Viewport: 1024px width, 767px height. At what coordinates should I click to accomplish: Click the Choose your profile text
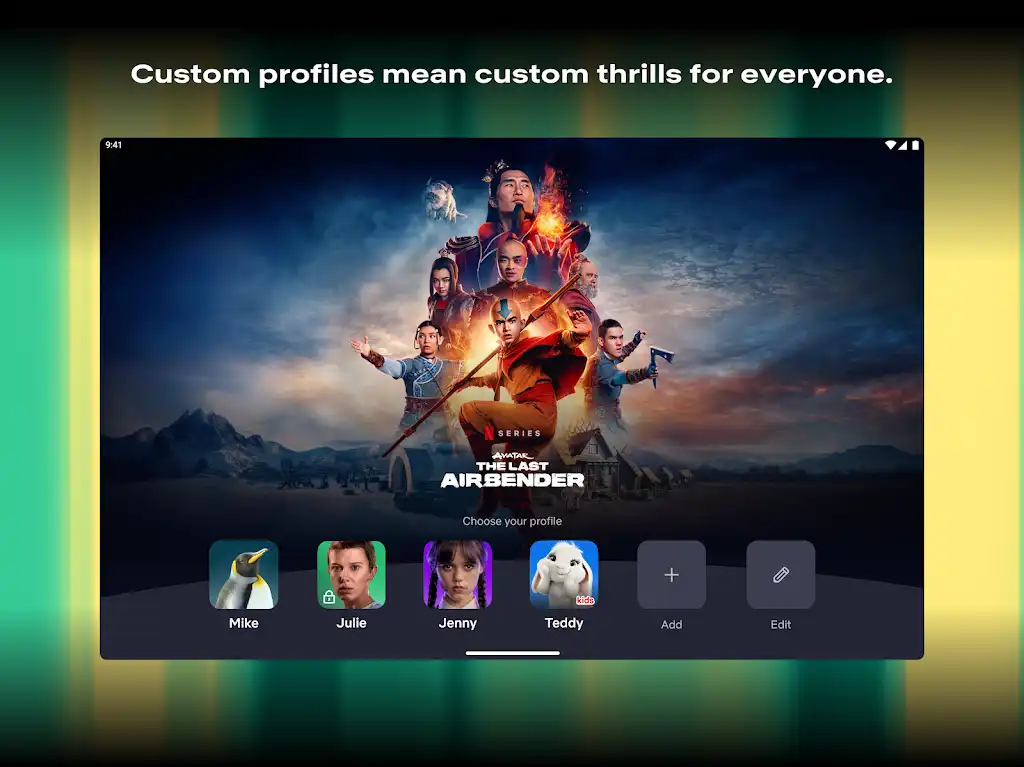(512, 521)
